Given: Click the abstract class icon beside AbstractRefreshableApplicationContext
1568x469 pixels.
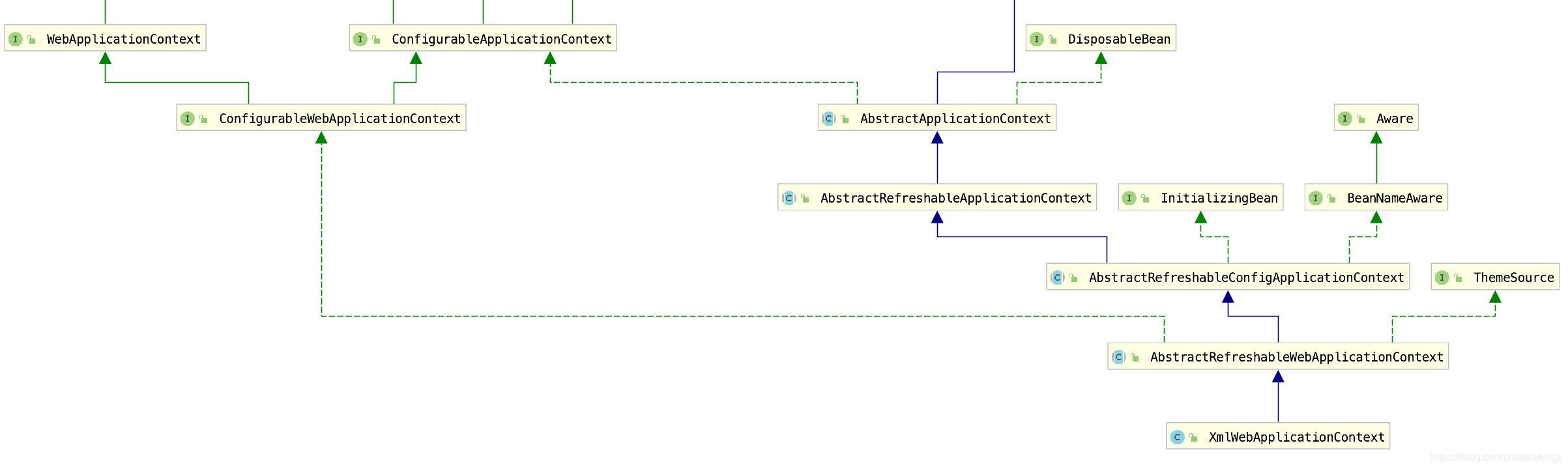Looking at the screenshot, I should pyautogui.click(x=789, y=198).
